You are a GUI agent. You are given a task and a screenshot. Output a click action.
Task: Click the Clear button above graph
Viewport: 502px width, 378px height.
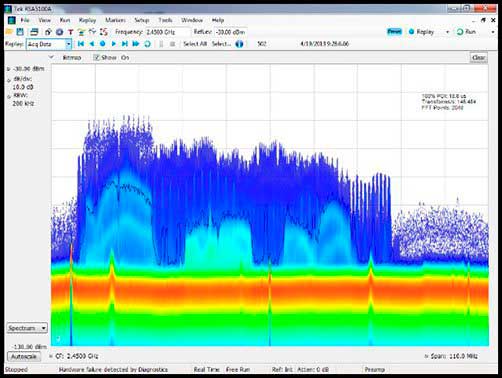[479, 57]
